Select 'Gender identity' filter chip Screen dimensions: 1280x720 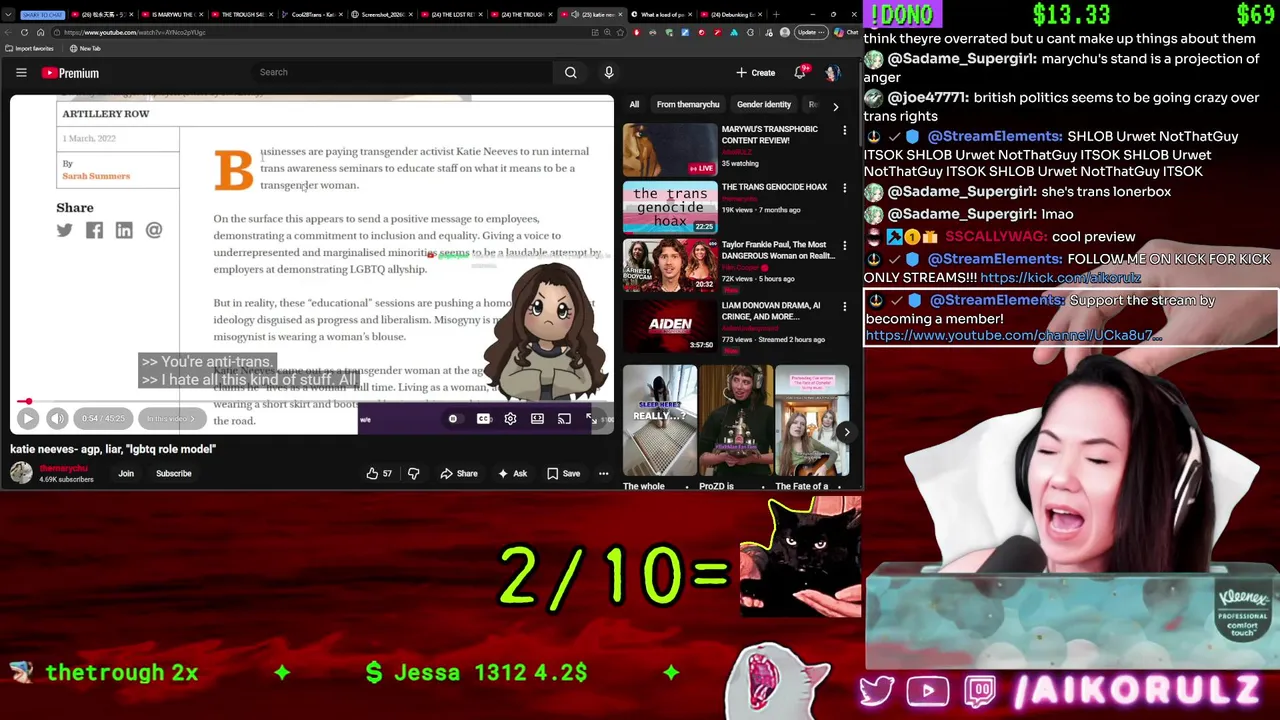[764, 104]
